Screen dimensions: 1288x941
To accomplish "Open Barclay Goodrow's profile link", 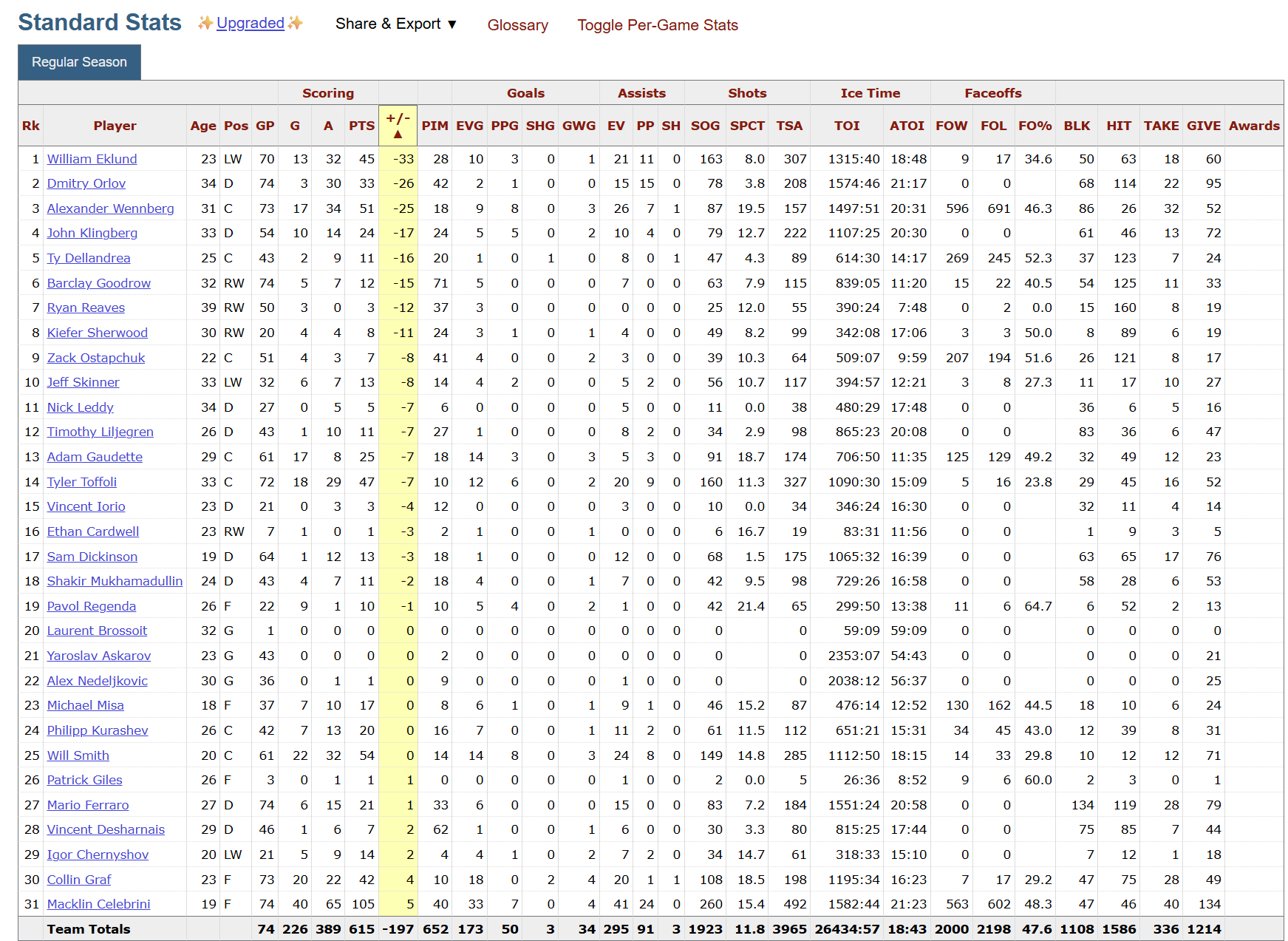I will tap(99, 283).
